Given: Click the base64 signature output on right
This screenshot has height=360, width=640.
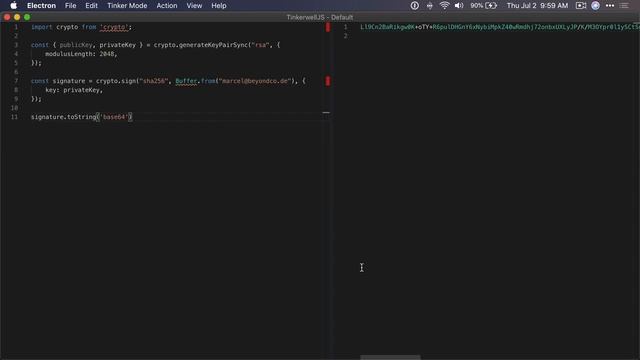Looking at the screenshot, I should 500,27.
